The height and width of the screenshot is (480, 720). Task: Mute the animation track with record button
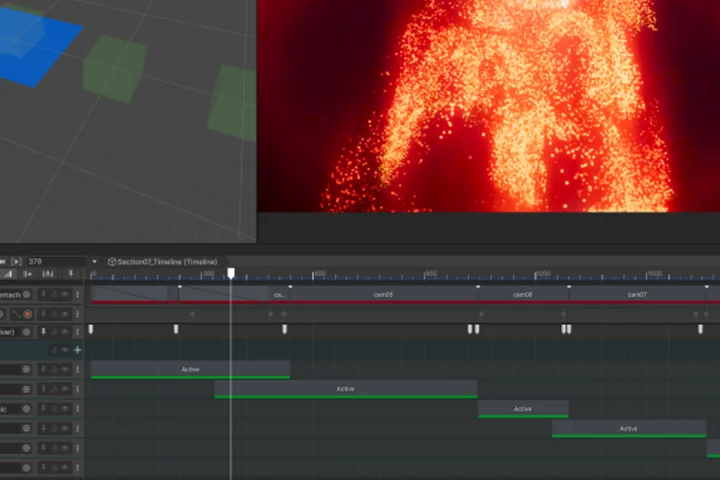coord(65,314)
